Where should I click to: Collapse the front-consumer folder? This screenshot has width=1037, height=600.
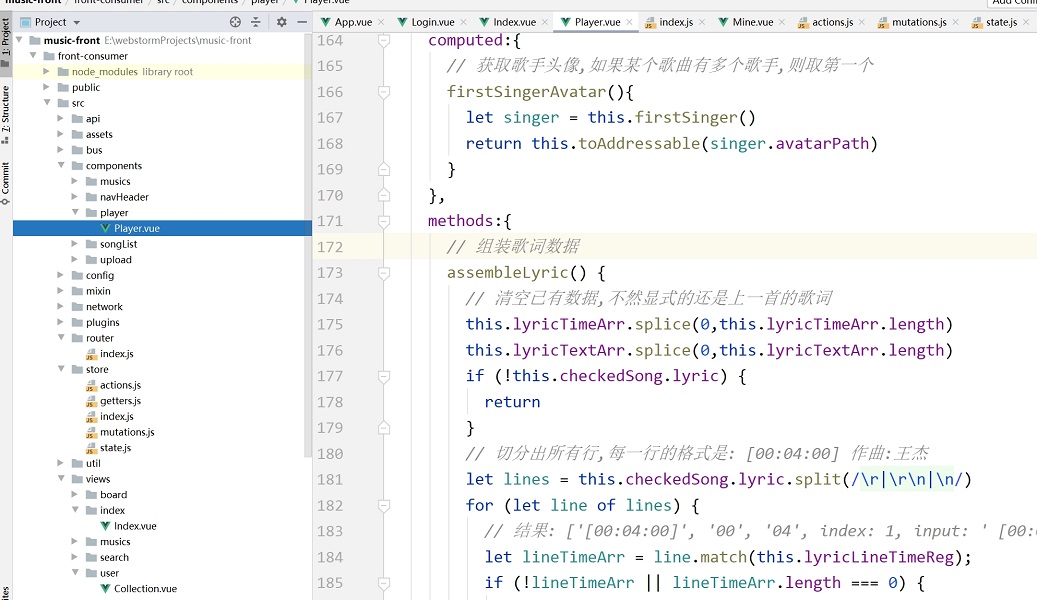[33, 56]
